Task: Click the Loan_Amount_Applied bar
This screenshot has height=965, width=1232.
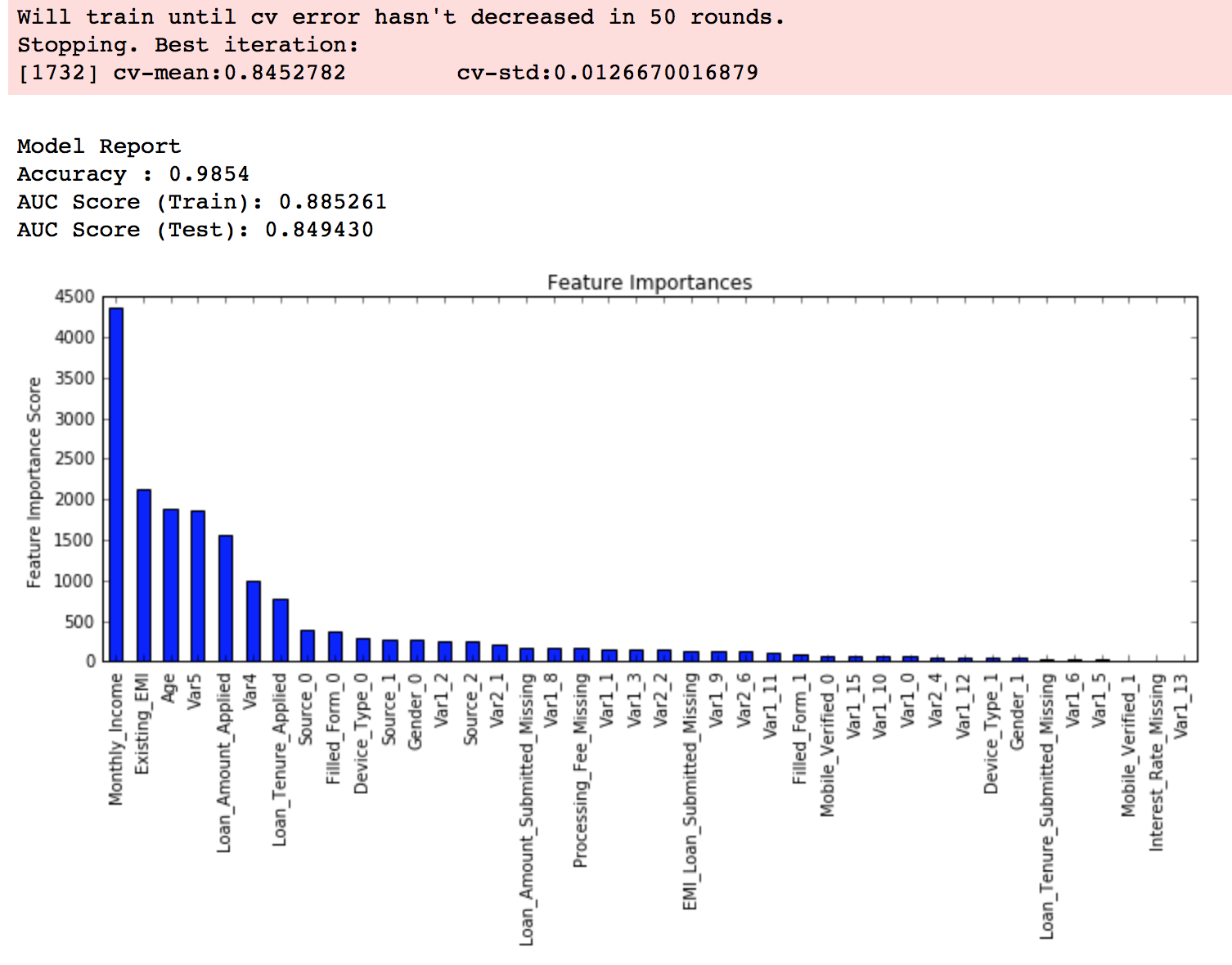Action: (x=226, y=598)
